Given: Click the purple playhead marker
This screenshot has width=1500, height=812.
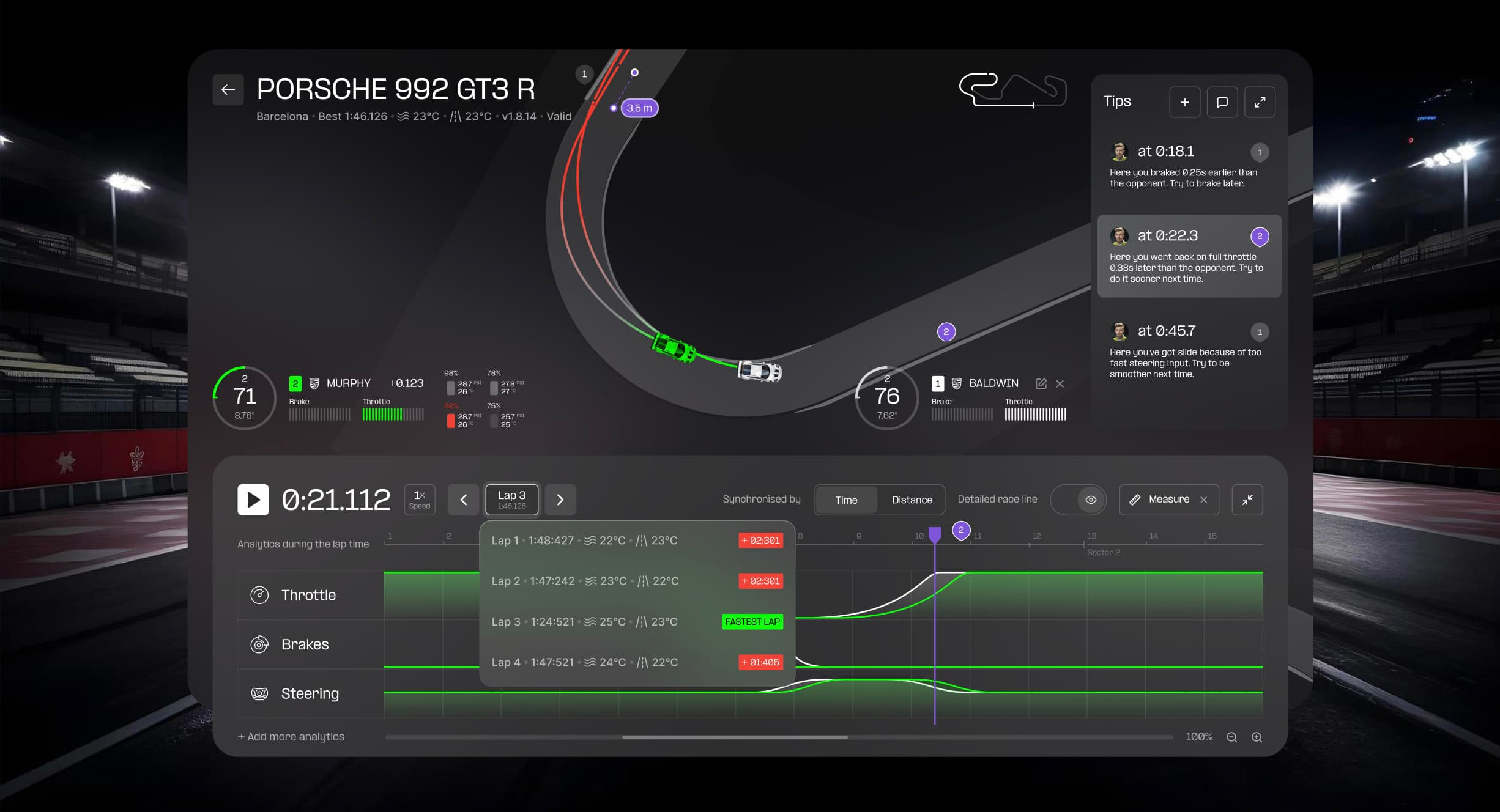Looking at the screenshot, I should tap(935, 535).
